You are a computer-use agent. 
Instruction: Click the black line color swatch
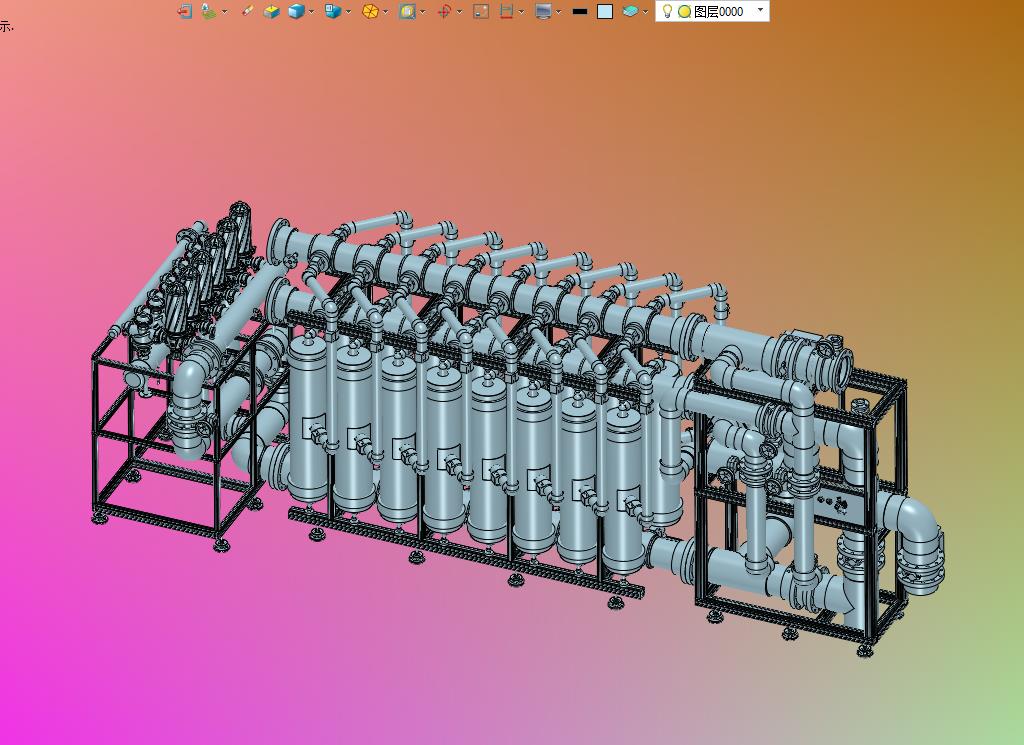pos(580,12)
